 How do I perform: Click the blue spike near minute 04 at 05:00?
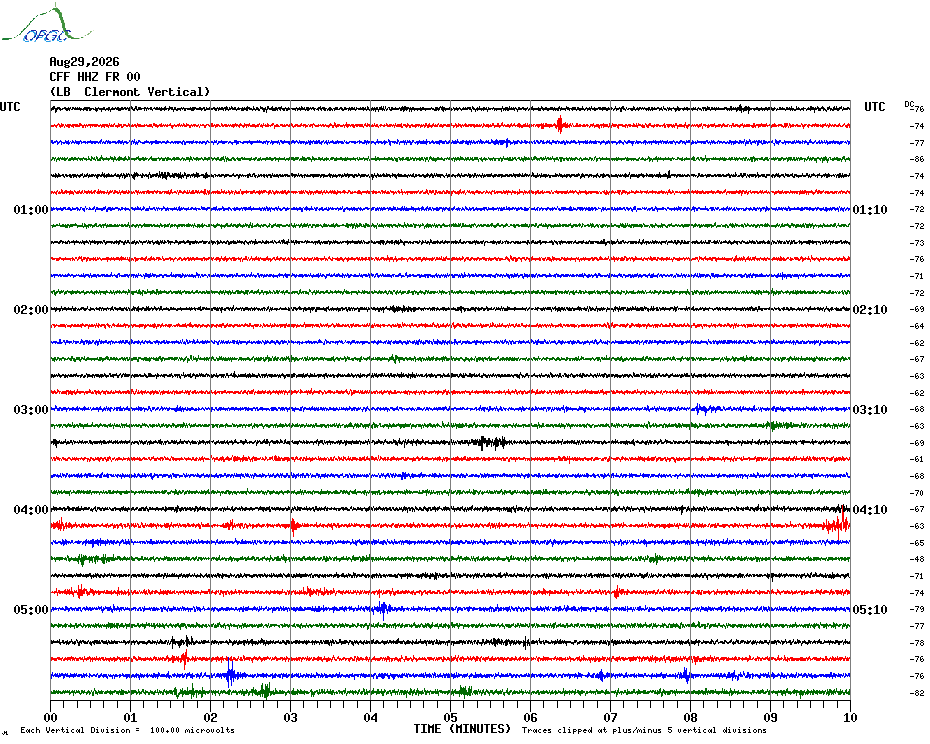[383, 609]
